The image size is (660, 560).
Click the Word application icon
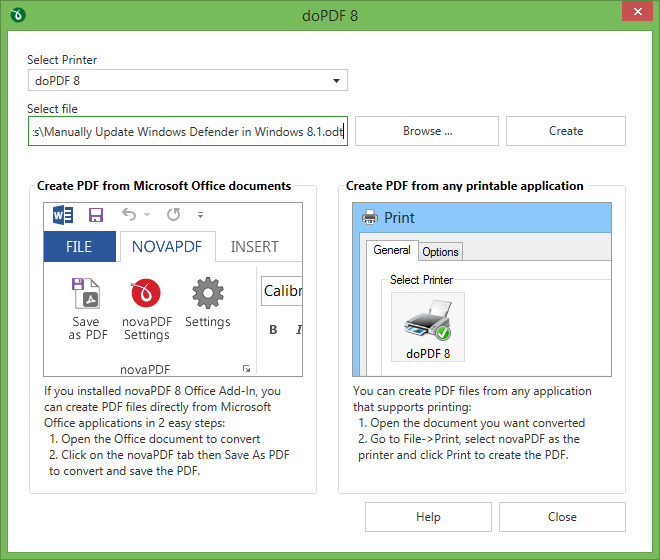[63, 215]
